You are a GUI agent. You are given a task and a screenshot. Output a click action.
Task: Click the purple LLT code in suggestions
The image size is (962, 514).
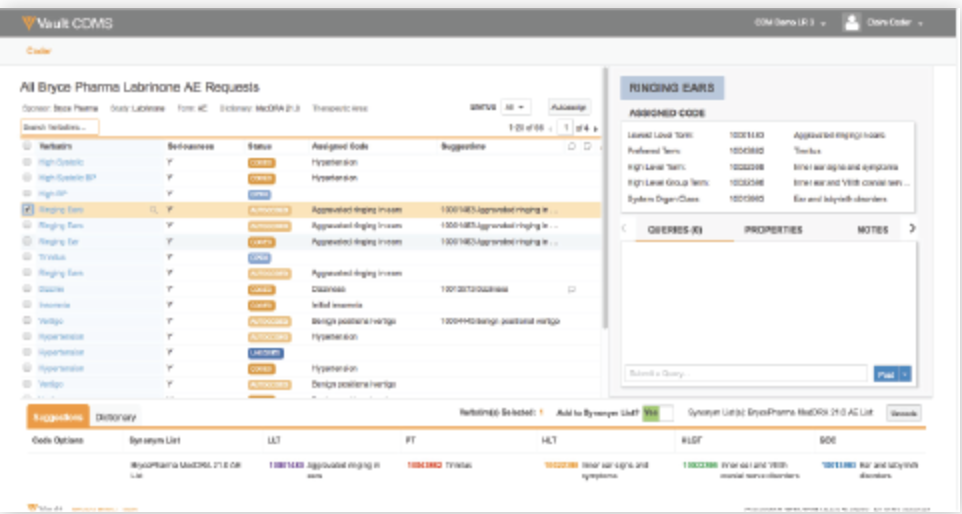(287, 466)
